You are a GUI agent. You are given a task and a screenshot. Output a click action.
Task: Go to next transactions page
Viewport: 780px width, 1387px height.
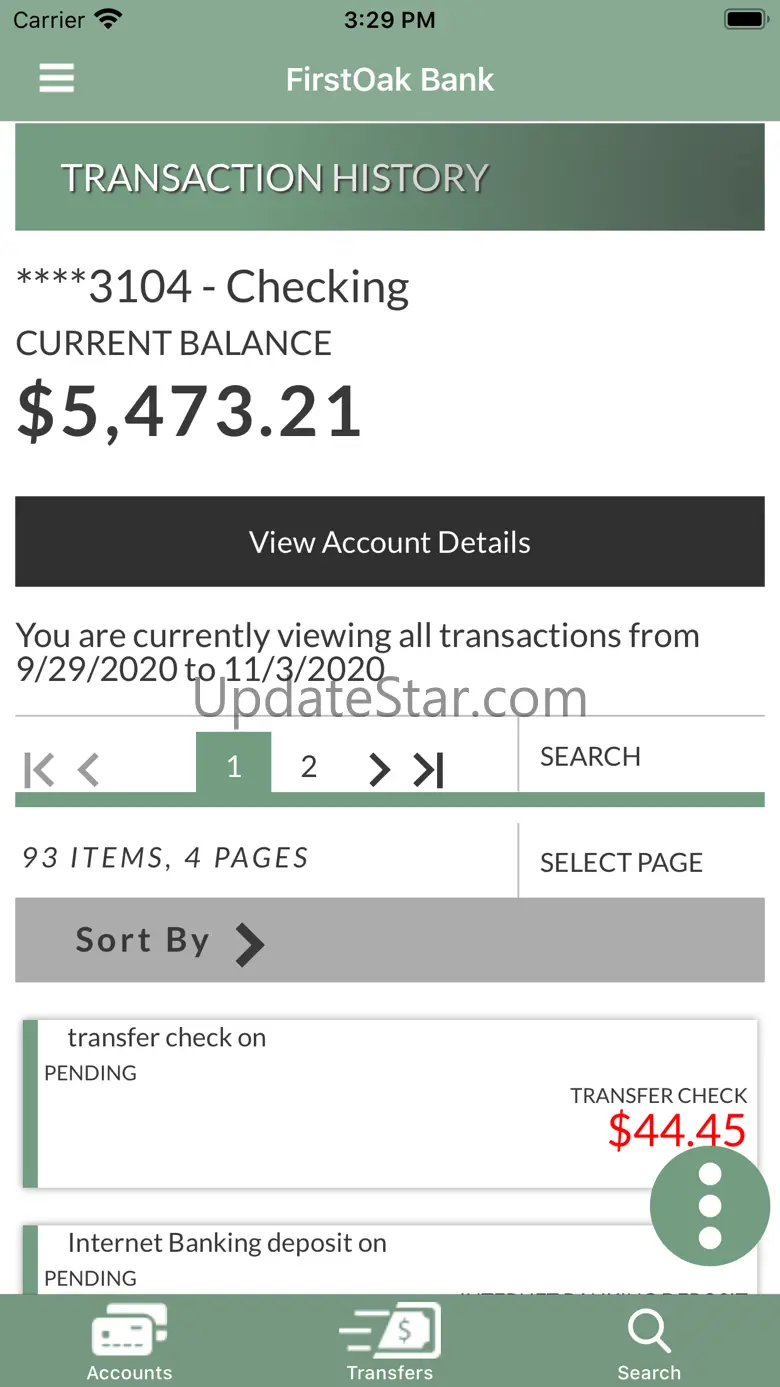tap(379, 769)
